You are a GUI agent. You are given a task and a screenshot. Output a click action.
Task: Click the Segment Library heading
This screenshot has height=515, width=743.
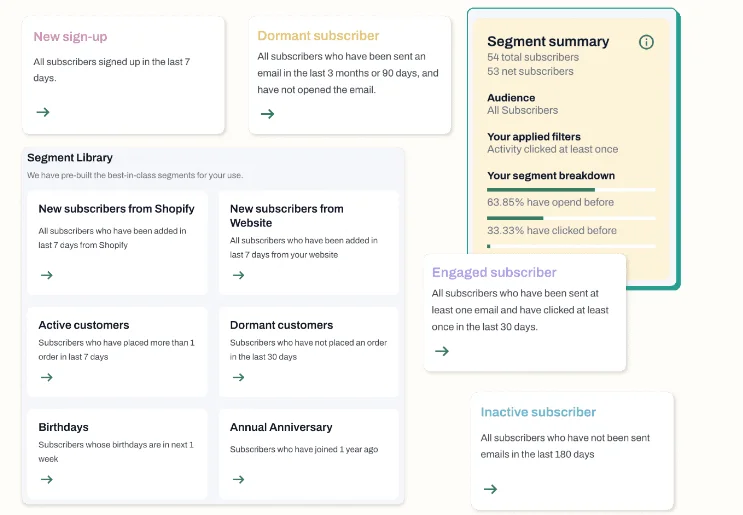coord(70,158)
